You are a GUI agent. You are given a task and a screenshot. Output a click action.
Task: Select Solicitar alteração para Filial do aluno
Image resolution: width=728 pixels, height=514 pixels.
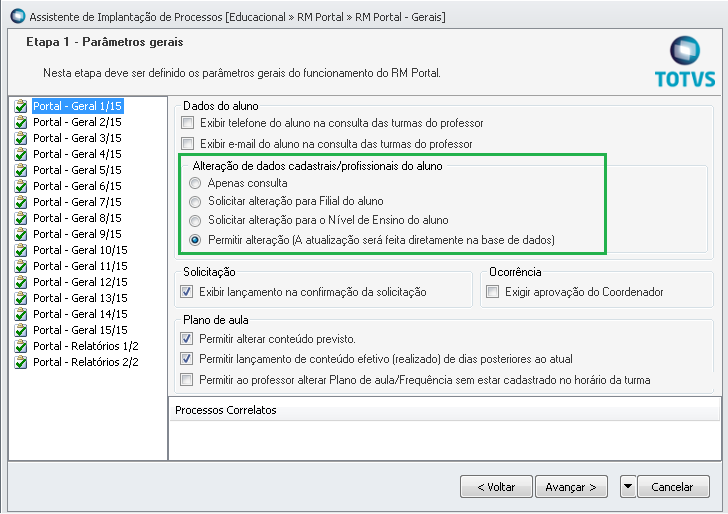point(195,202)
